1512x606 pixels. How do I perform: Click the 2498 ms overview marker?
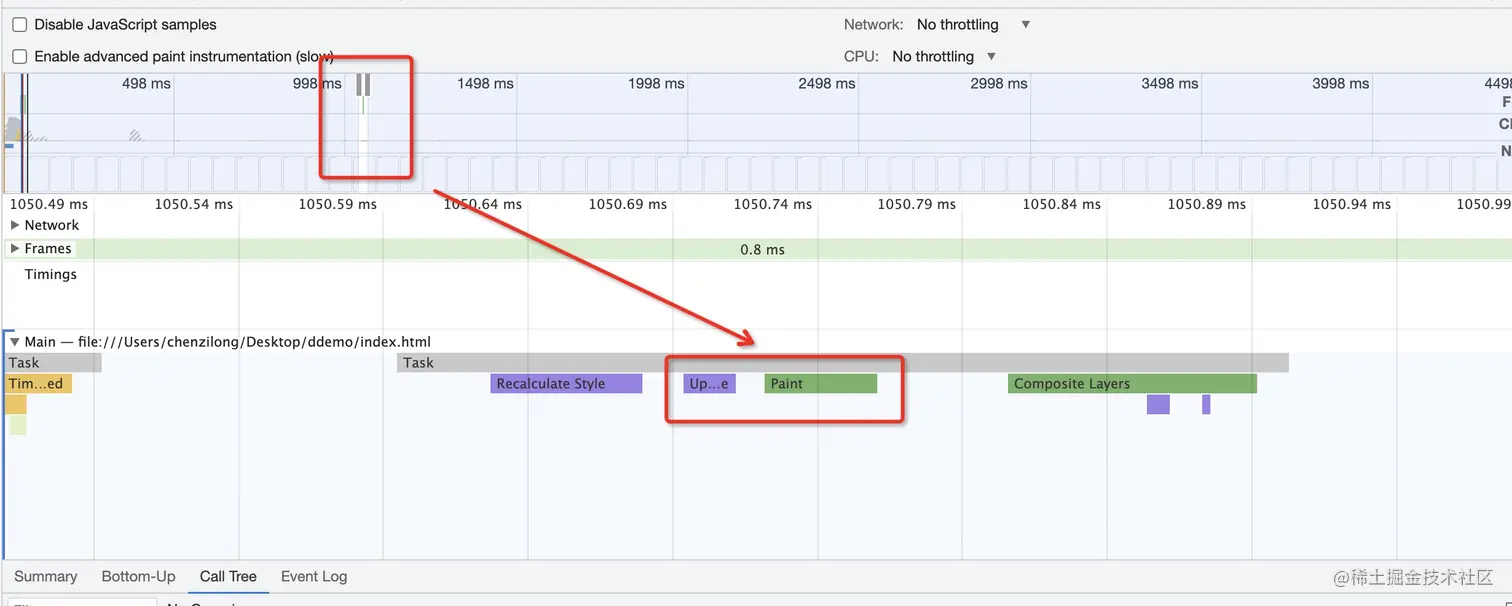(827, 84)
